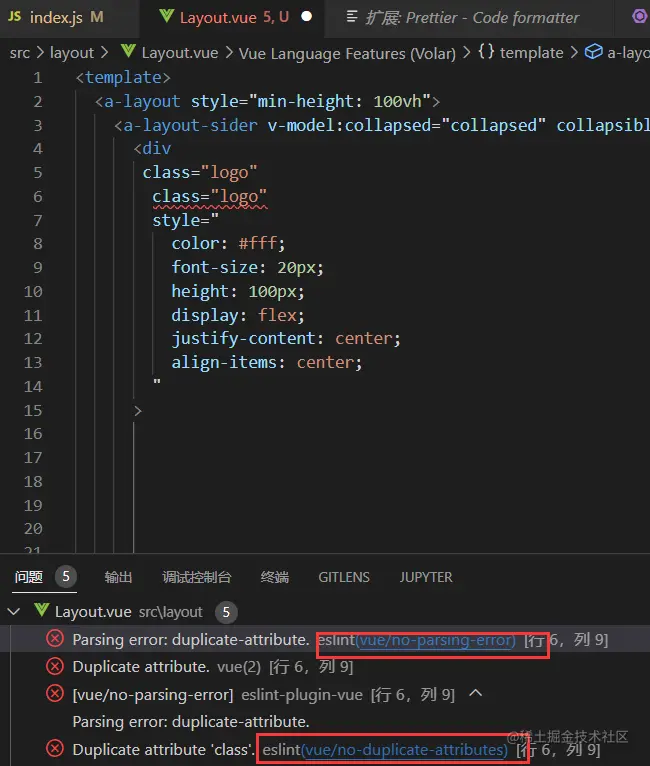Click style=" on line 7

tap(186, 220)
